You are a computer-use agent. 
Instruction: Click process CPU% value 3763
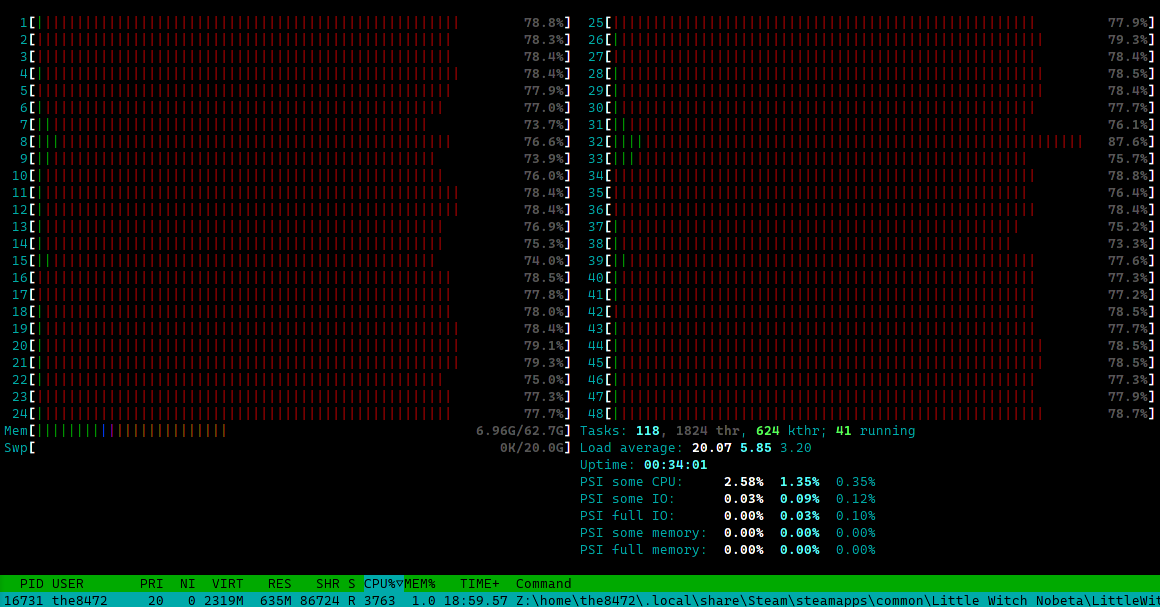point(380,600)
